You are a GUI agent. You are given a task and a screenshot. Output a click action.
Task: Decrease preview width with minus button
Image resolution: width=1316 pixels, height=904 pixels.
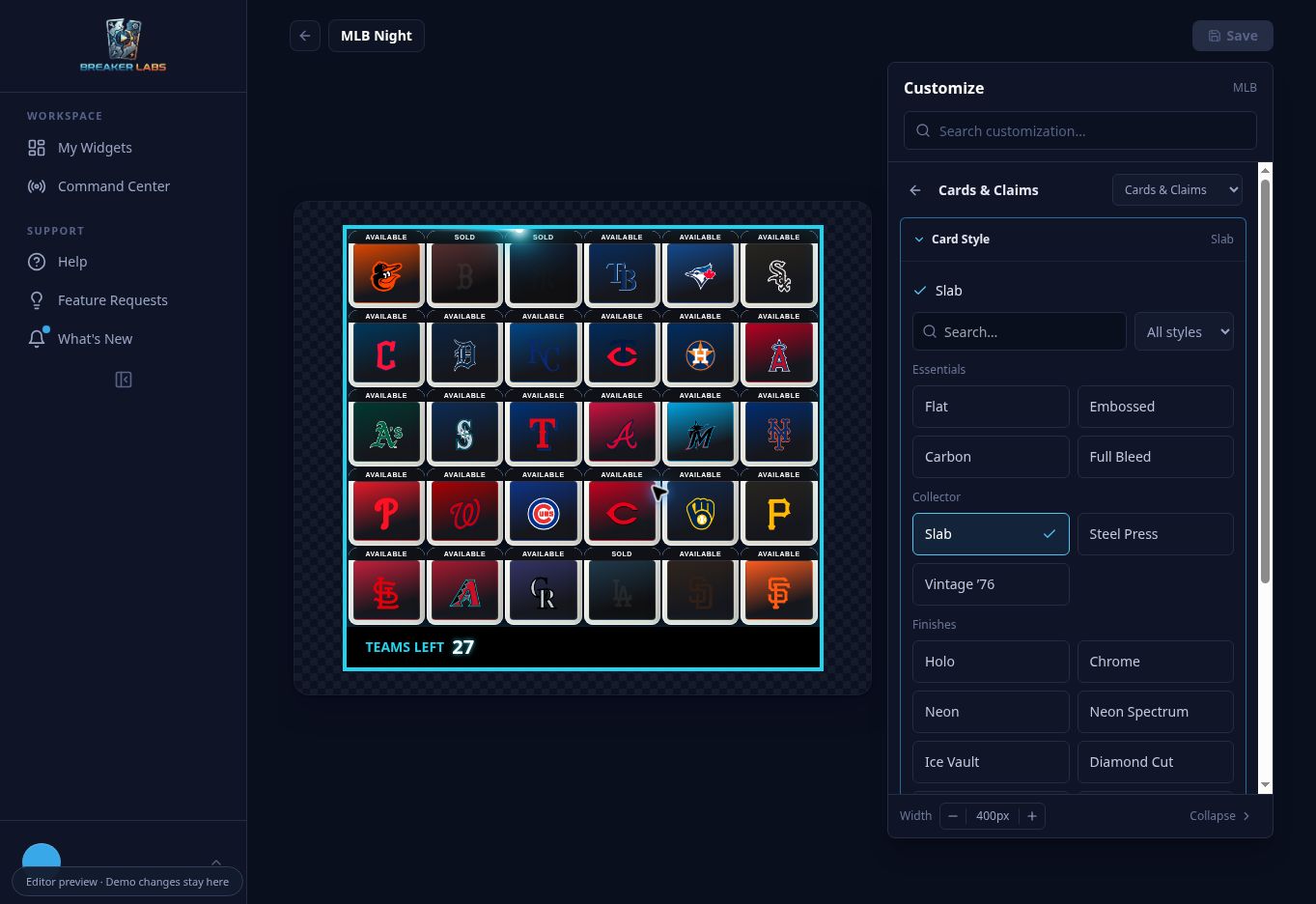[953, 816]
